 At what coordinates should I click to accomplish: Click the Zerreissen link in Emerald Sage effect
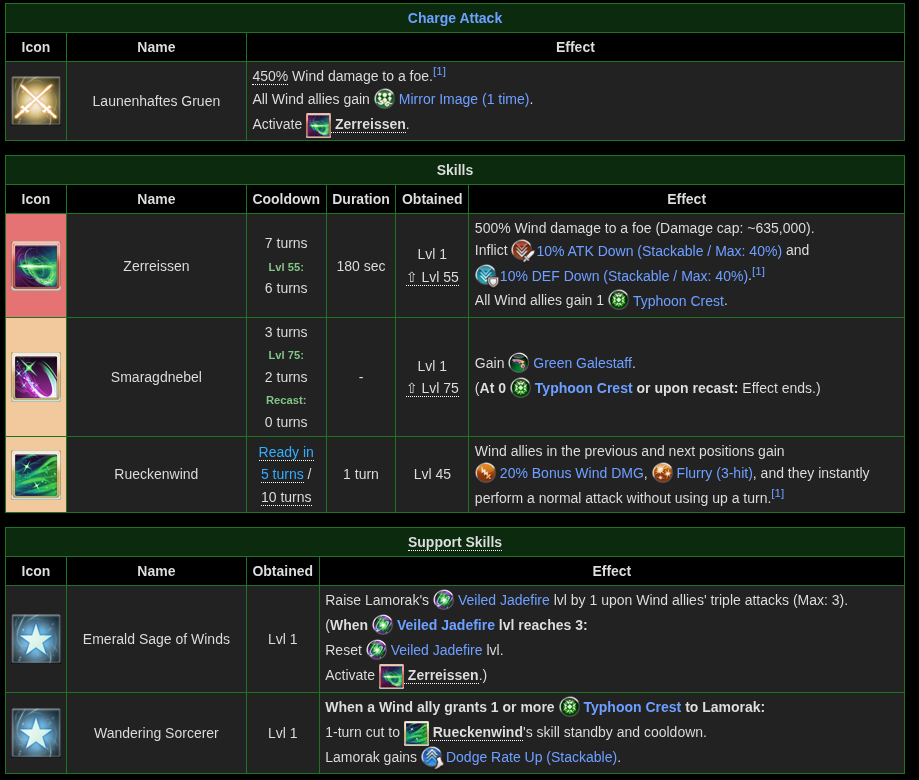click(x=443, y=675)
